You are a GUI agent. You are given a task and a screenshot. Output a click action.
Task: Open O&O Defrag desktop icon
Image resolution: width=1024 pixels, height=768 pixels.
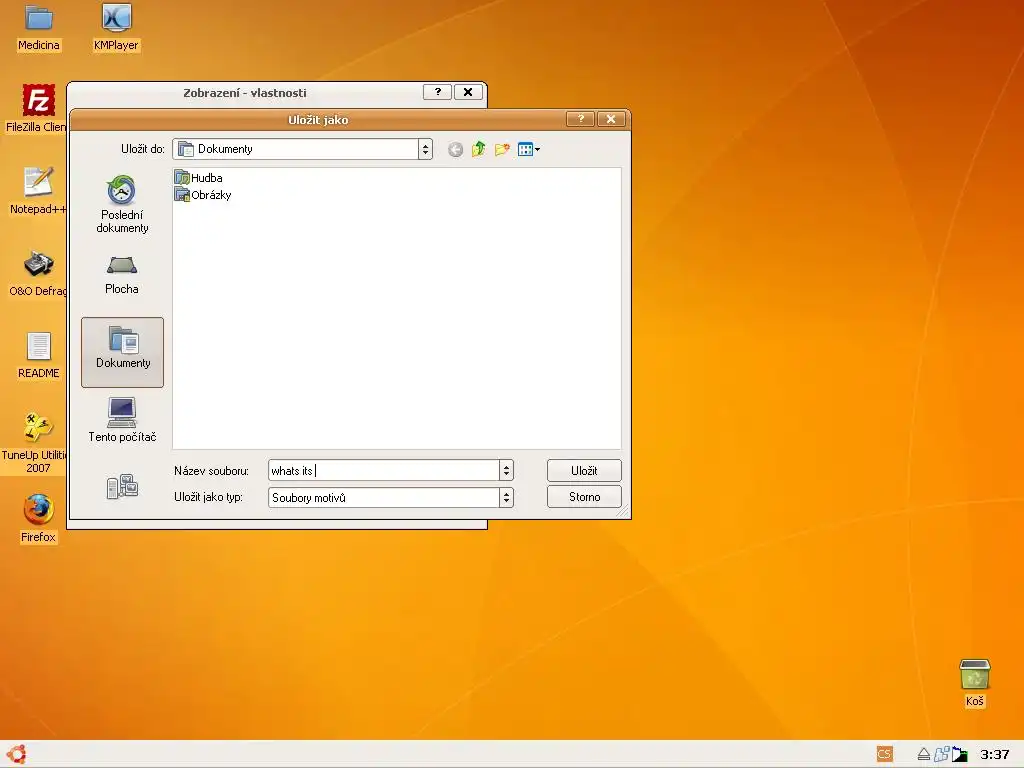(x=38, y=274)
